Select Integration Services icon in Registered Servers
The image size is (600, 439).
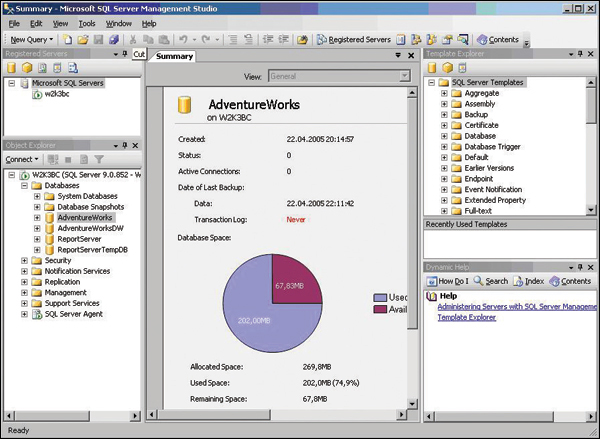click(x=73, y=68)
